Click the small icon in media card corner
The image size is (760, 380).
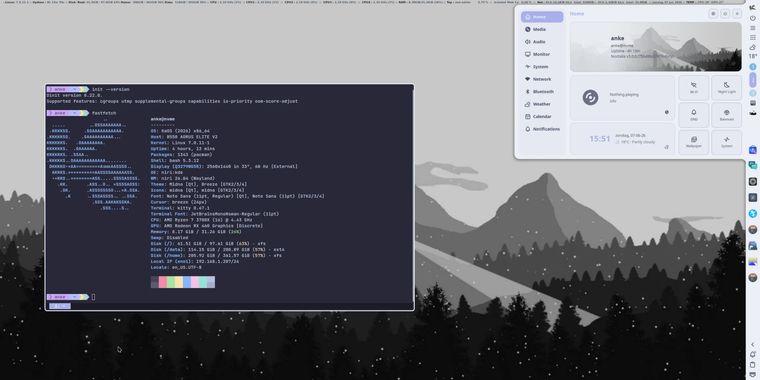click(x=666, y=112)
